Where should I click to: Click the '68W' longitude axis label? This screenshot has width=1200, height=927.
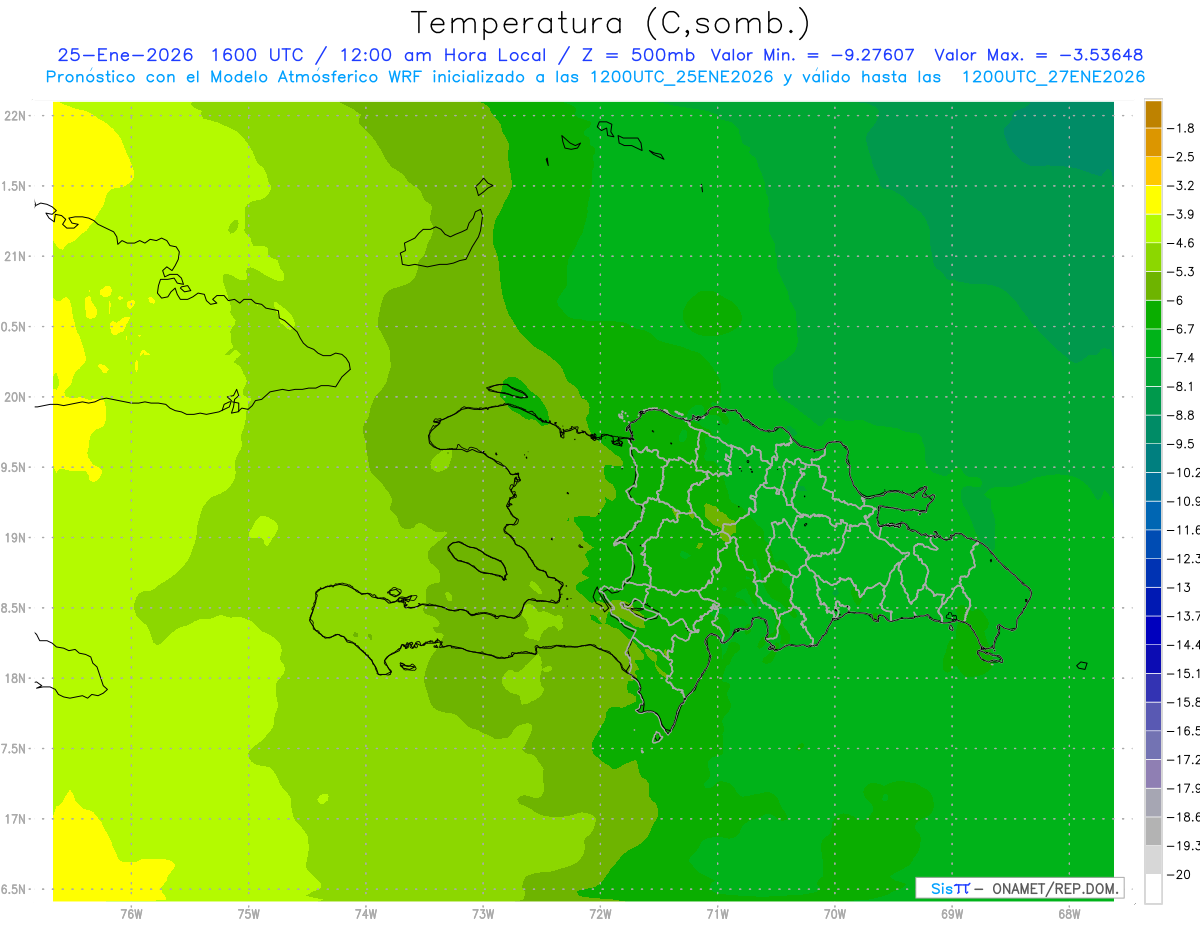pyautogui.click(x=1068, y=913)
